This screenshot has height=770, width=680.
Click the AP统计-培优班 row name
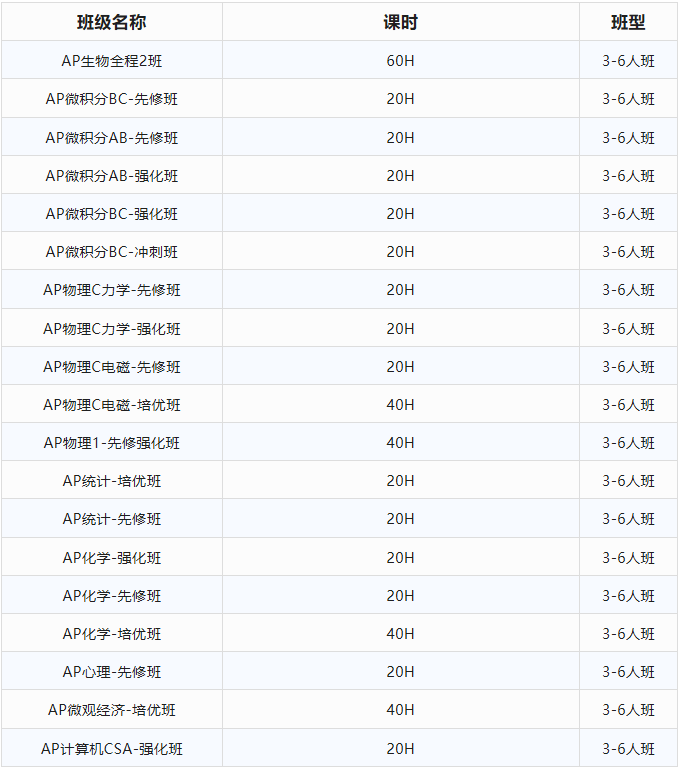(112, 481)
